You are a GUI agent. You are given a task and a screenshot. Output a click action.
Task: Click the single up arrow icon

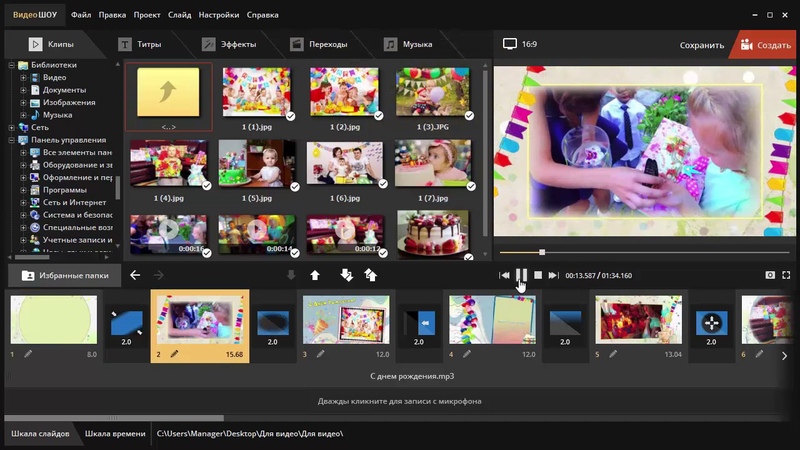click(315, 275)
